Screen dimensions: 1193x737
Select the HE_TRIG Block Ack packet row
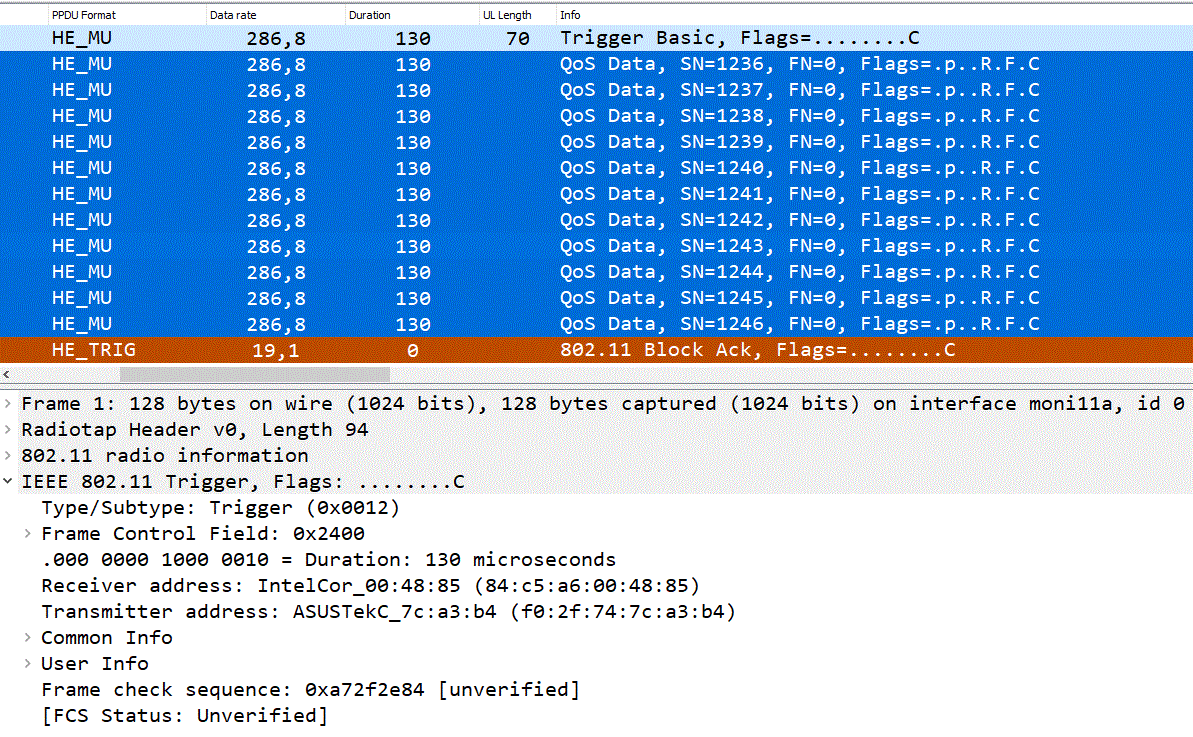click(400, 350)
